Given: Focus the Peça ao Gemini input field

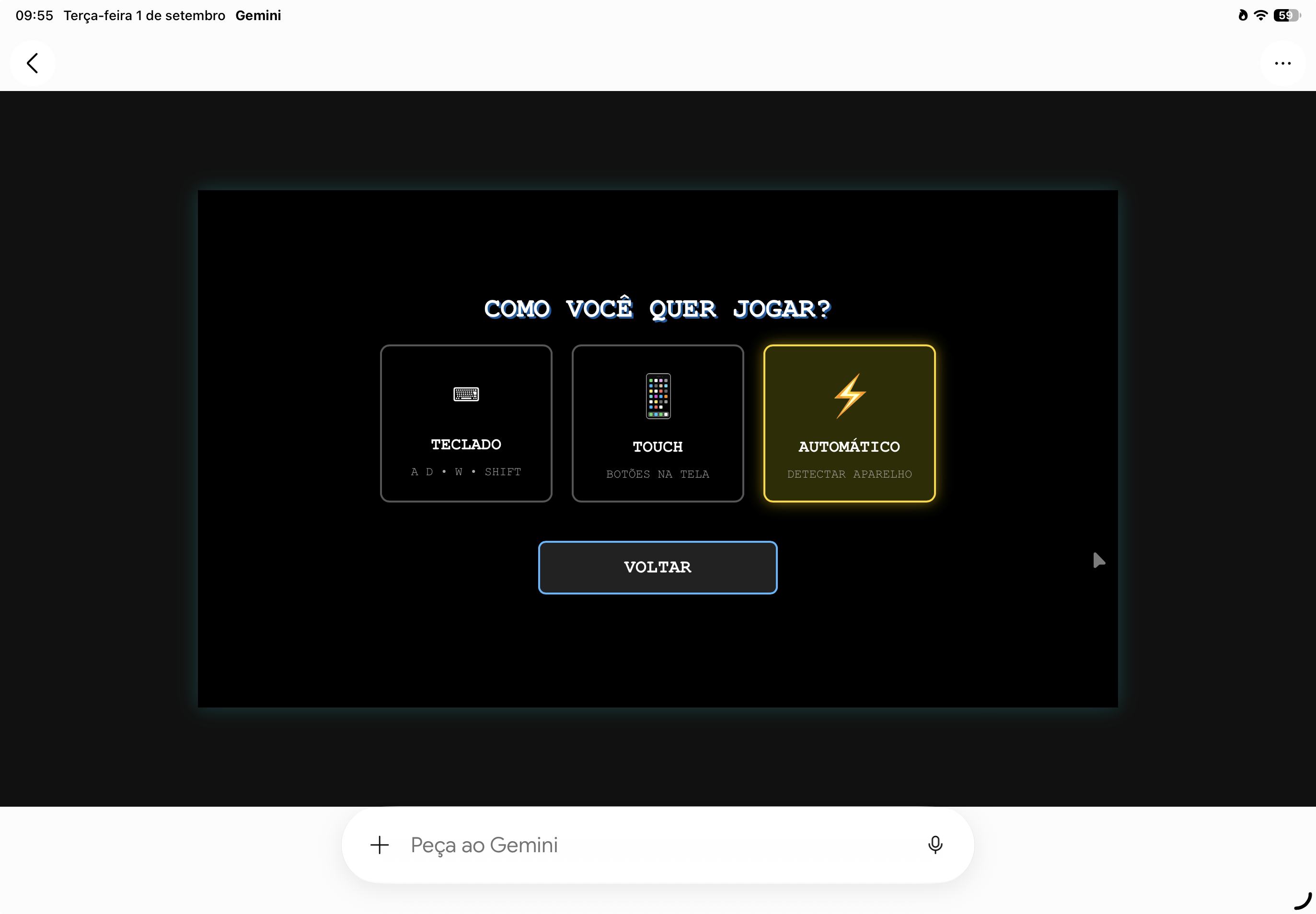Looking at the screenshot, I should [658, 845].
